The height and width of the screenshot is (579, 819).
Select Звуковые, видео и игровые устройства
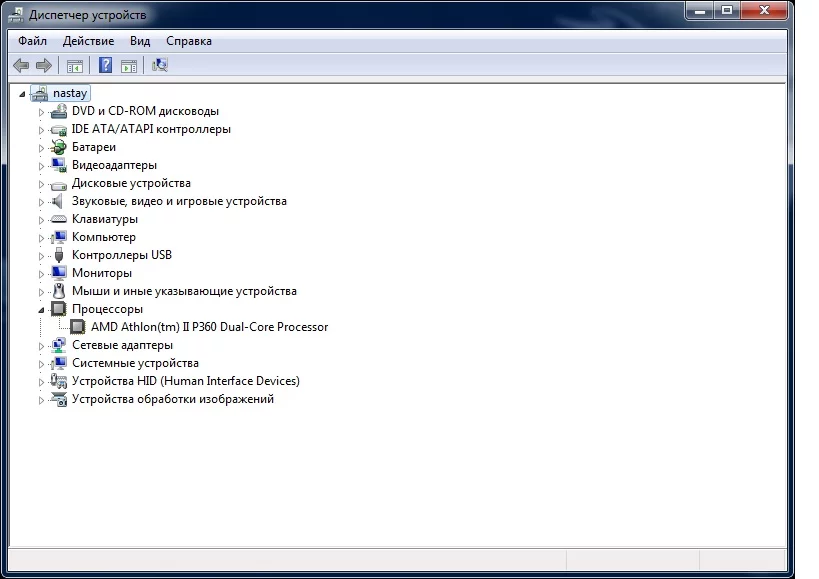click(x=179, y=201)
